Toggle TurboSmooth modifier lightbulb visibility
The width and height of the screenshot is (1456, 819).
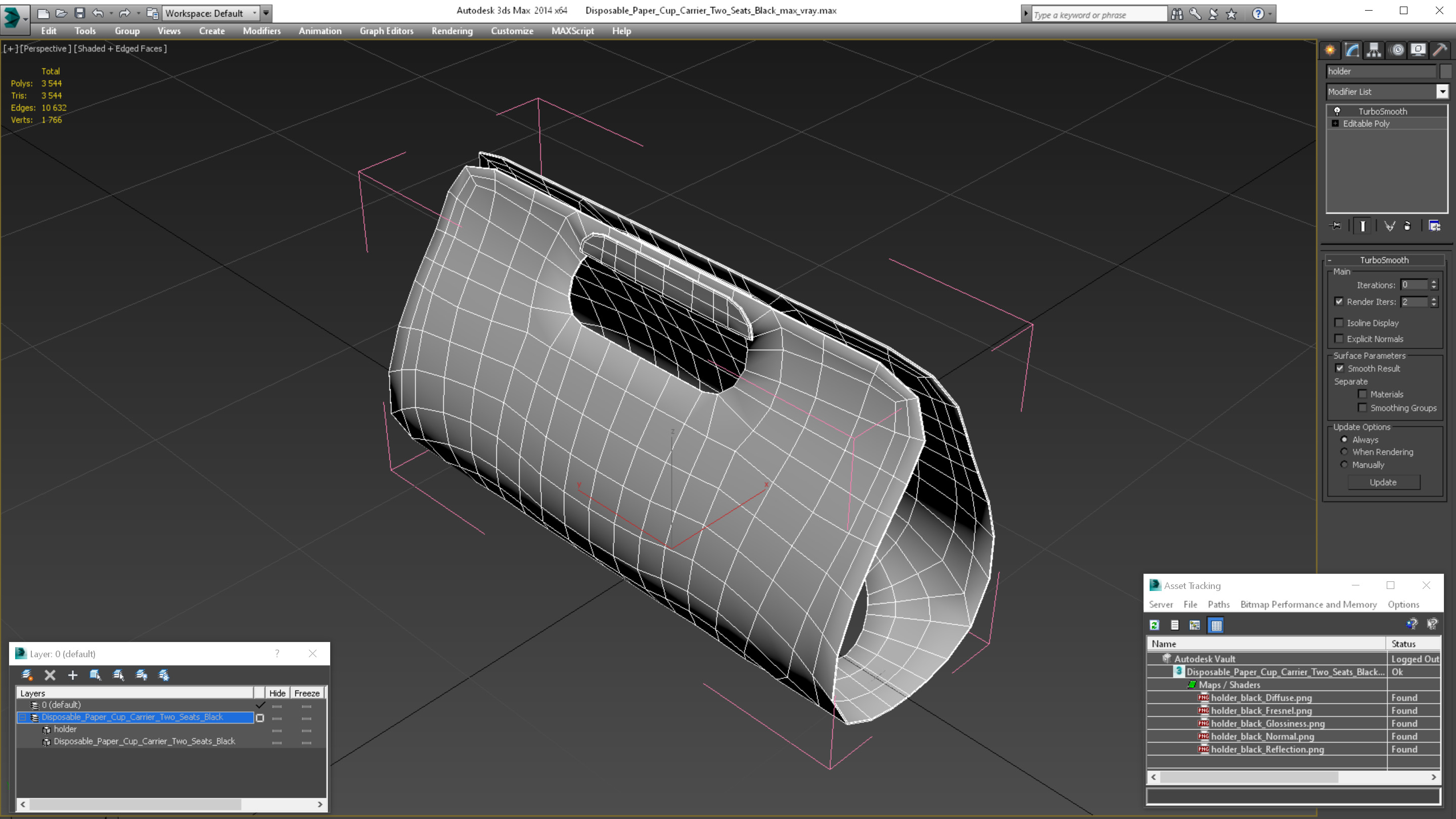pyautogui.click(x=1337, y=111)
